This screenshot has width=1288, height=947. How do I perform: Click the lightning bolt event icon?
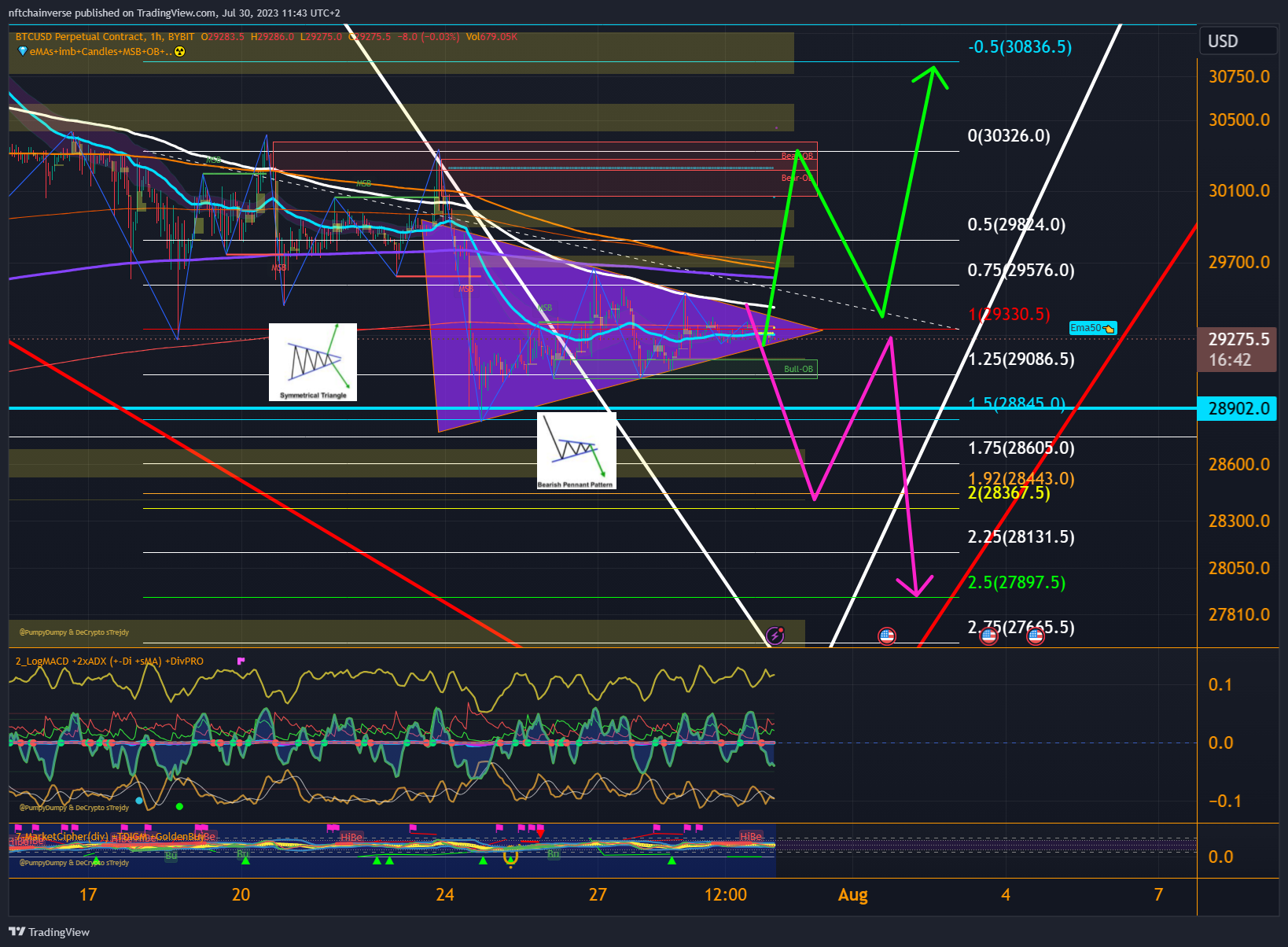click(x=775, y=635)
